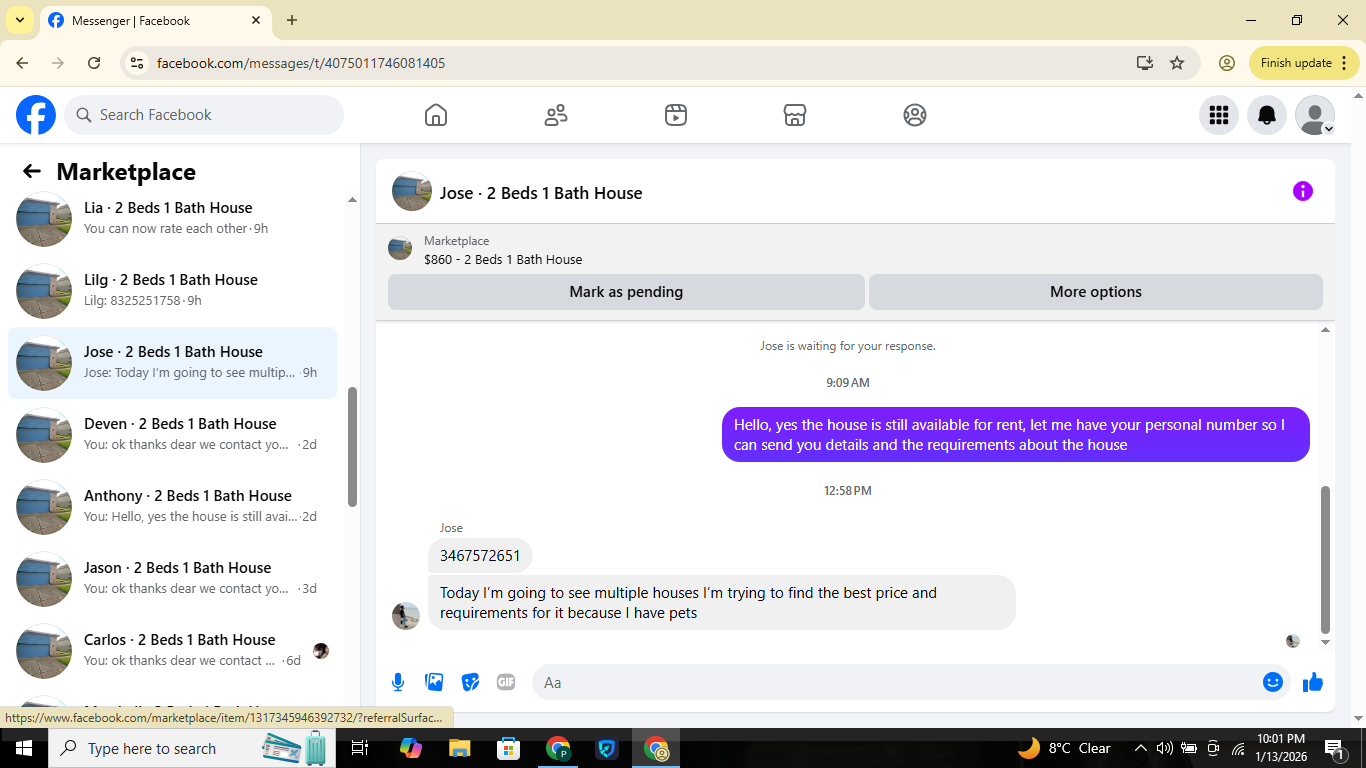Open conversation information purple icon
Viewport: 1366px width, 768px height.
1303,191
